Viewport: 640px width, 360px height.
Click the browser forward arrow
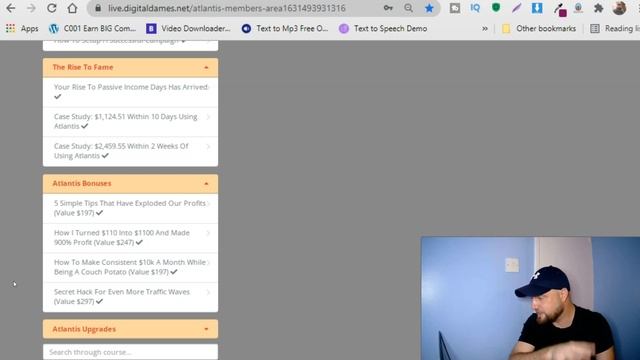tap(31, 8)
